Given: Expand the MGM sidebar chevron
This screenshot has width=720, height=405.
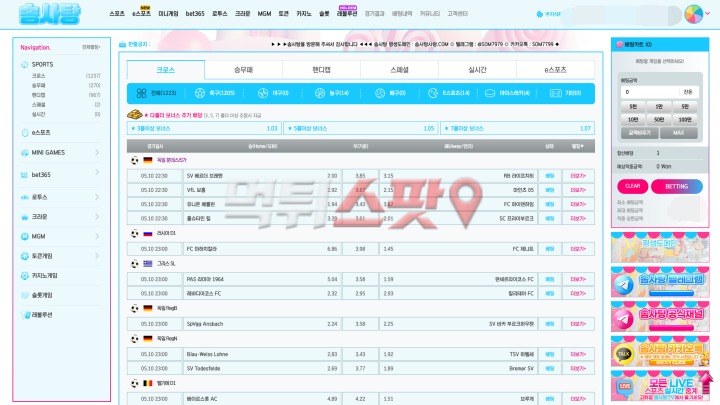Looking at the screenshot, I should click(97, 236).
